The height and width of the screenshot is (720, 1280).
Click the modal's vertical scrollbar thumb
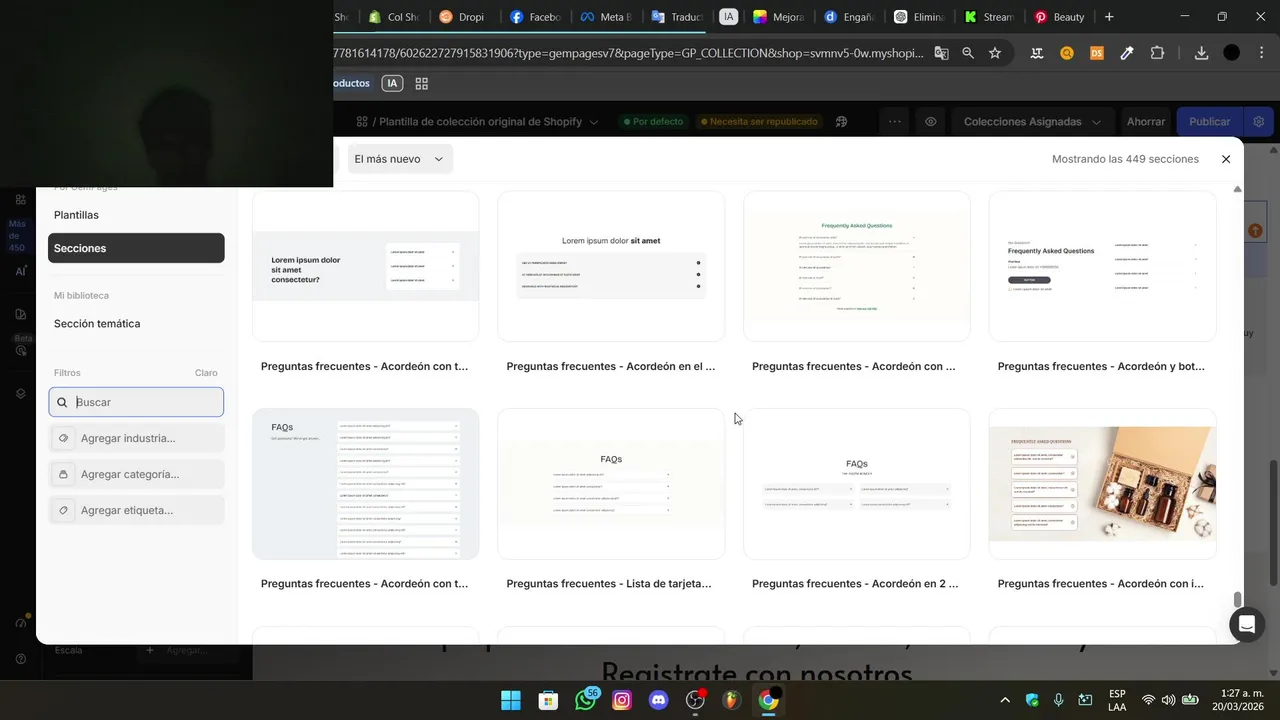[x=1238, y=599]
